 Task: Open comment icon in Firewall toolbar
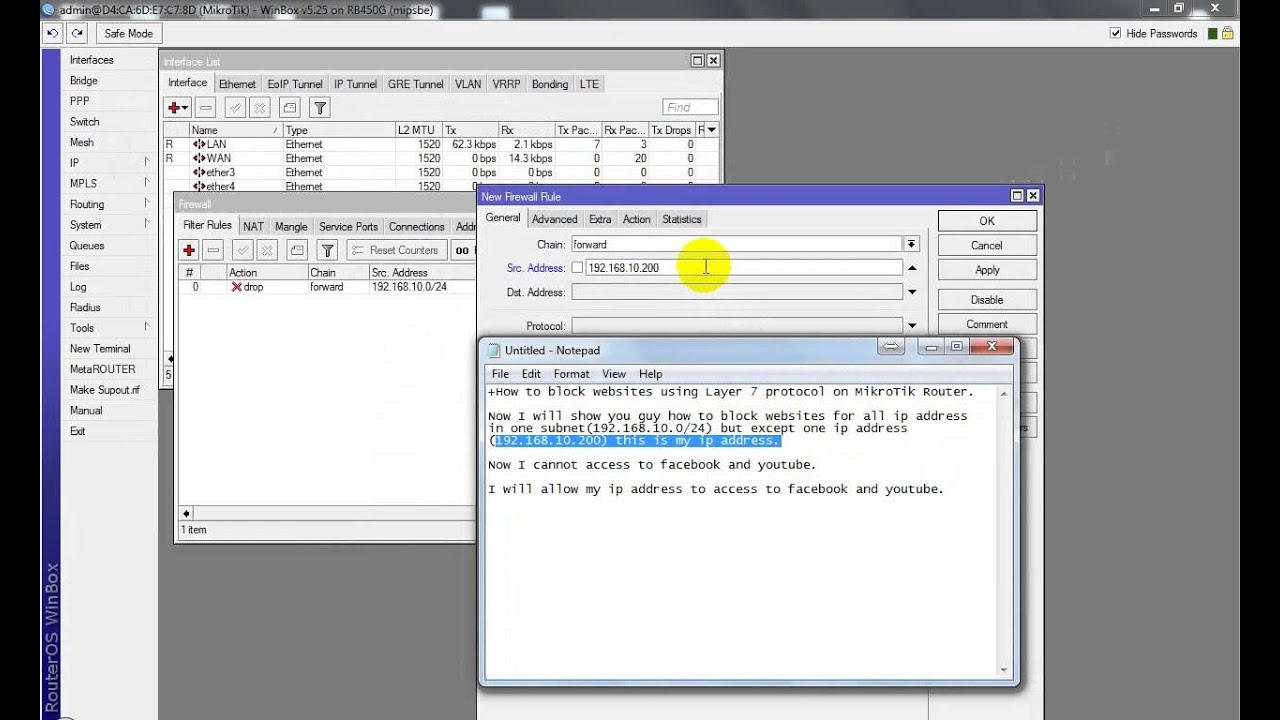click(x=297, y=250)
